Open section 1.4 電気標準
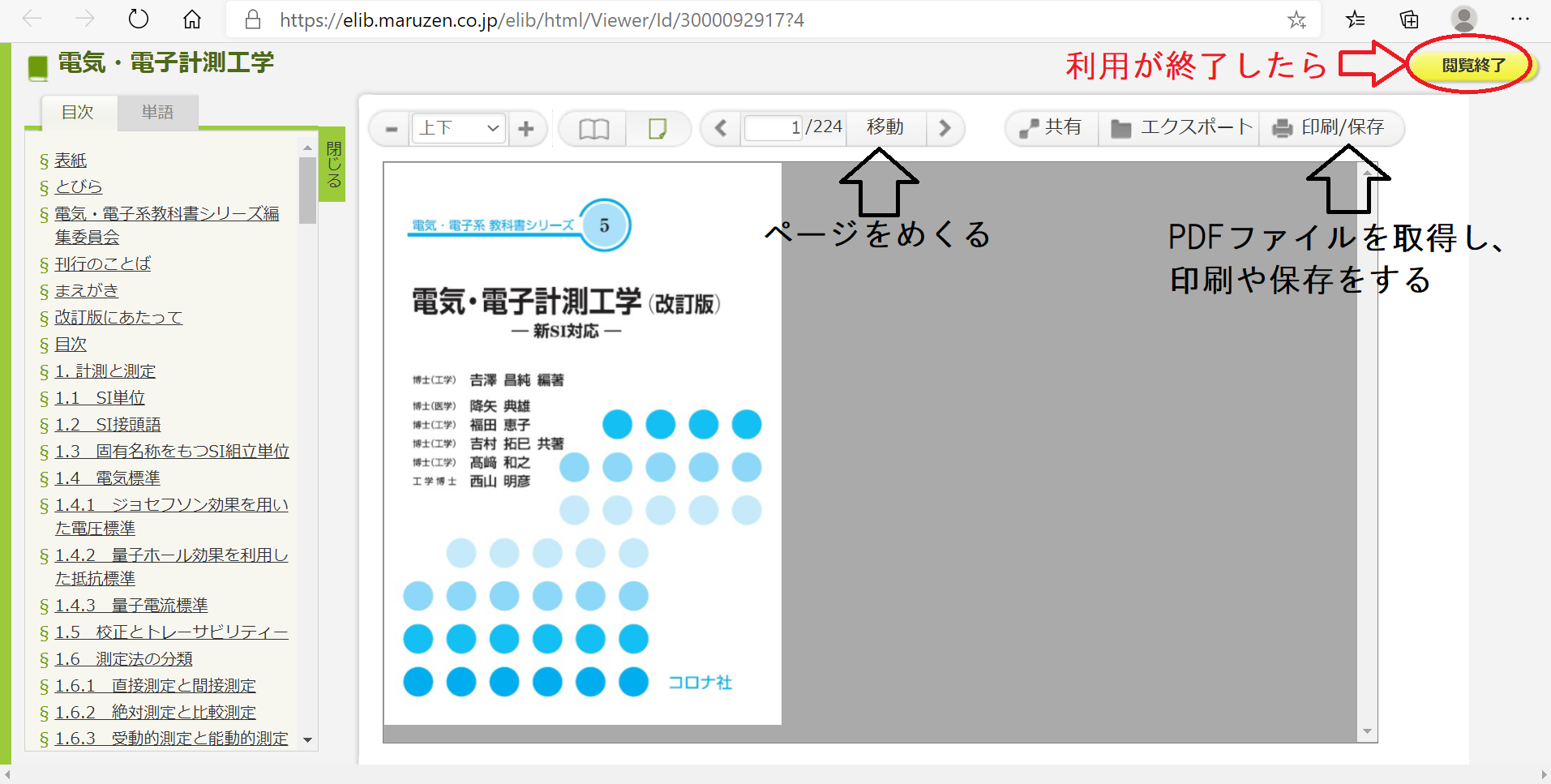The height and width of the screenshot is (784, 1551). [x=108, y=478]
